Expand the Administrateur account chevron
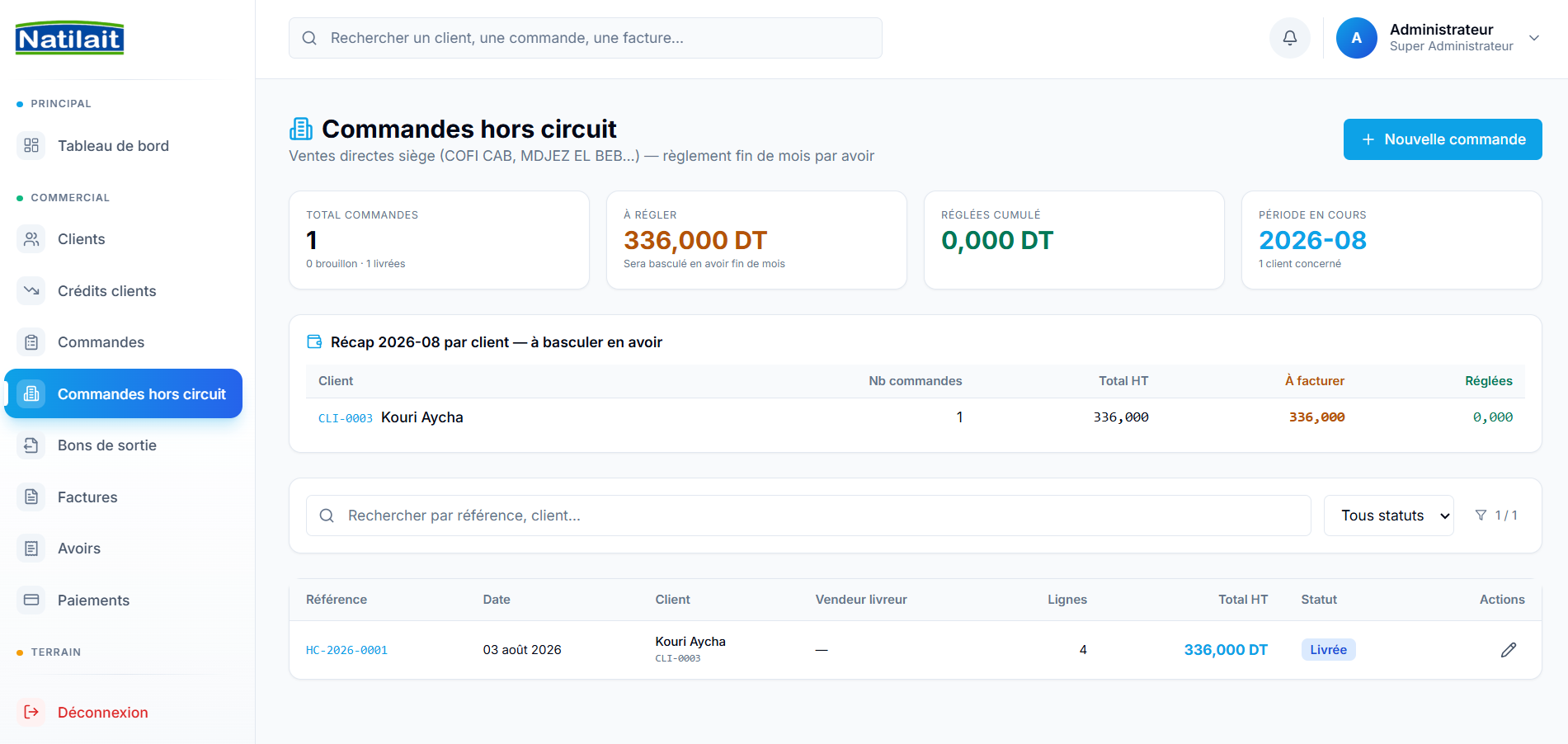Image resolution: width=1568 pixels, height=744 pixels. (1534, 38)
